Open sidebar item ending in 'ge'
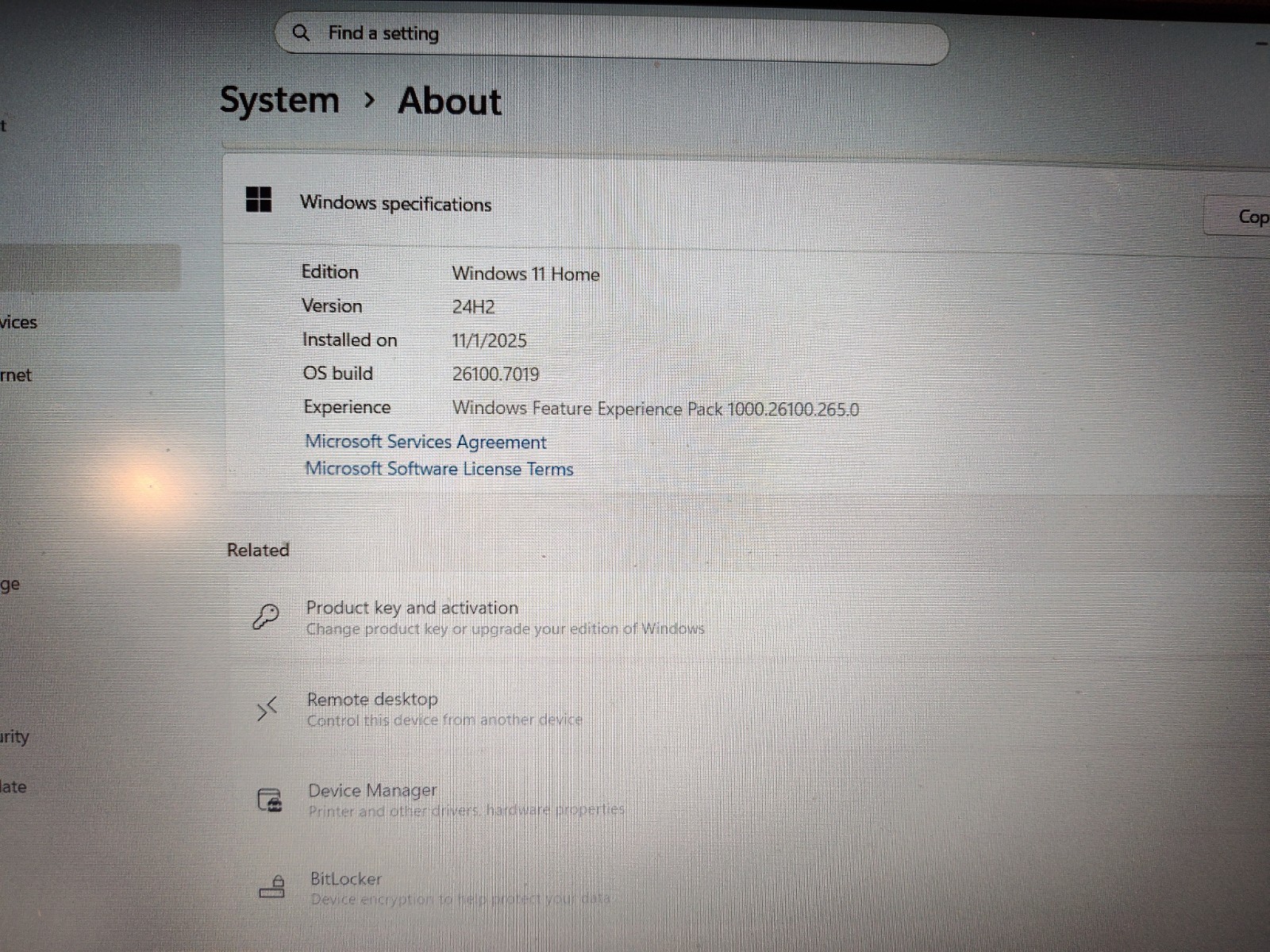The image size is (1270, 952). [x=10, y=585]
